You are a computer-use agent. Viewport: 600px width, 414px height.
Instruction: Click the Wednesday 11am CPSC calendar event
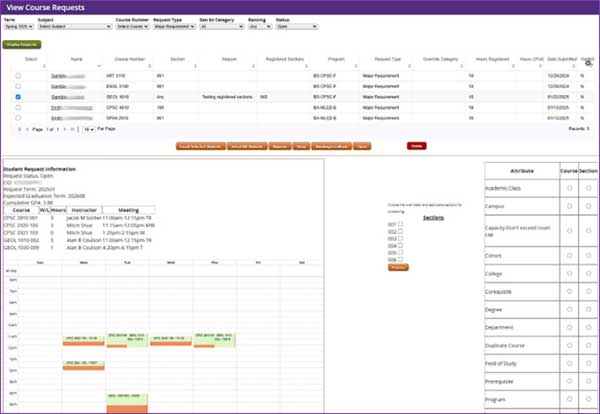[171, 341]
